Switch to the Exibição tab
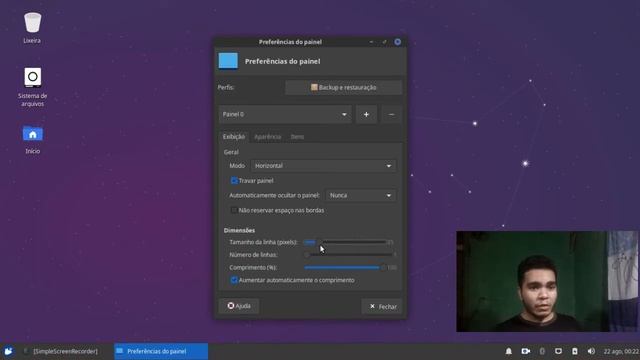 coord(234,137)
